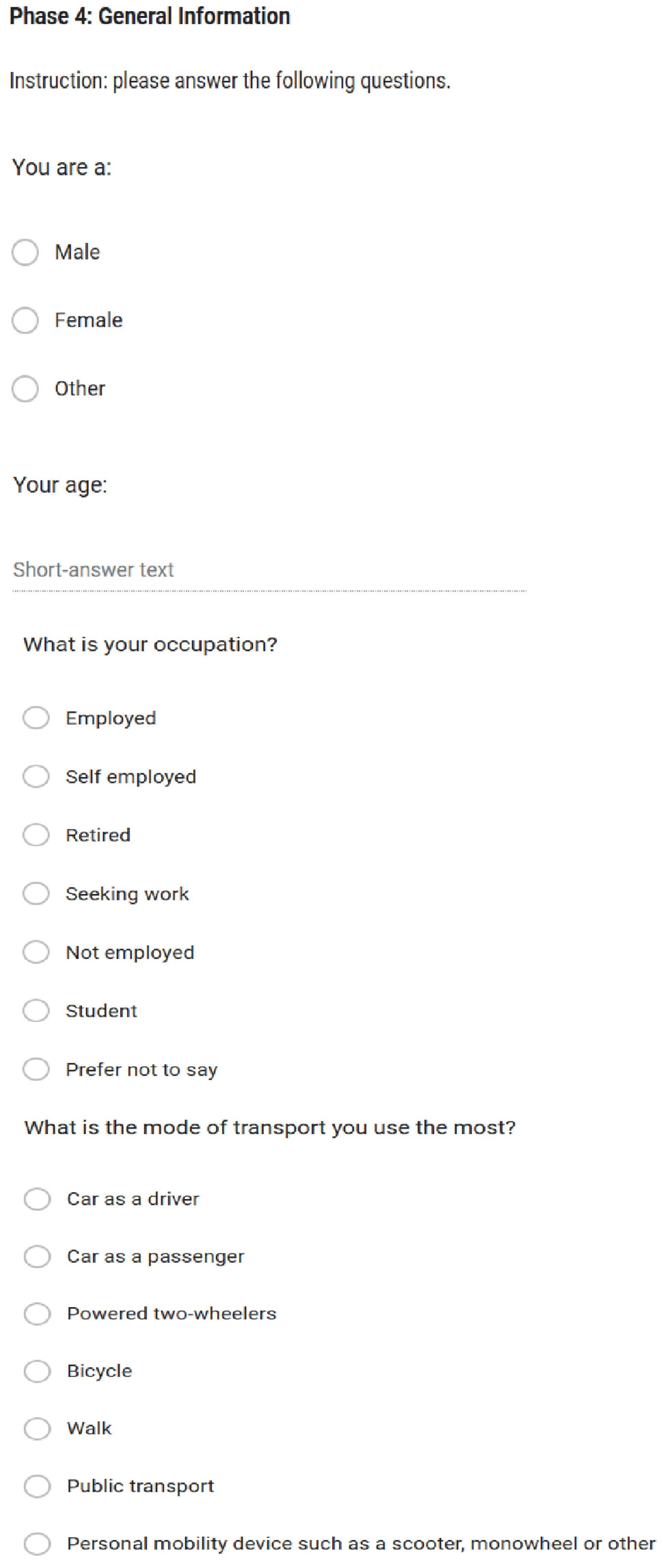Choose the Walk radio button
This screenshot has height=1568, width=663.
tap(37, 1428)
